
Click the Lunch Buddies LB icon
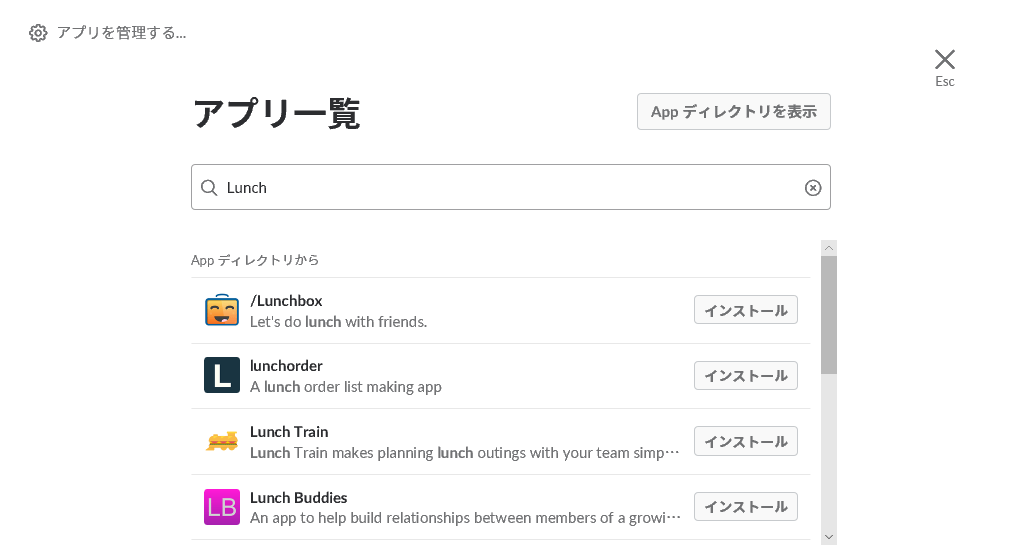[222, 507]
